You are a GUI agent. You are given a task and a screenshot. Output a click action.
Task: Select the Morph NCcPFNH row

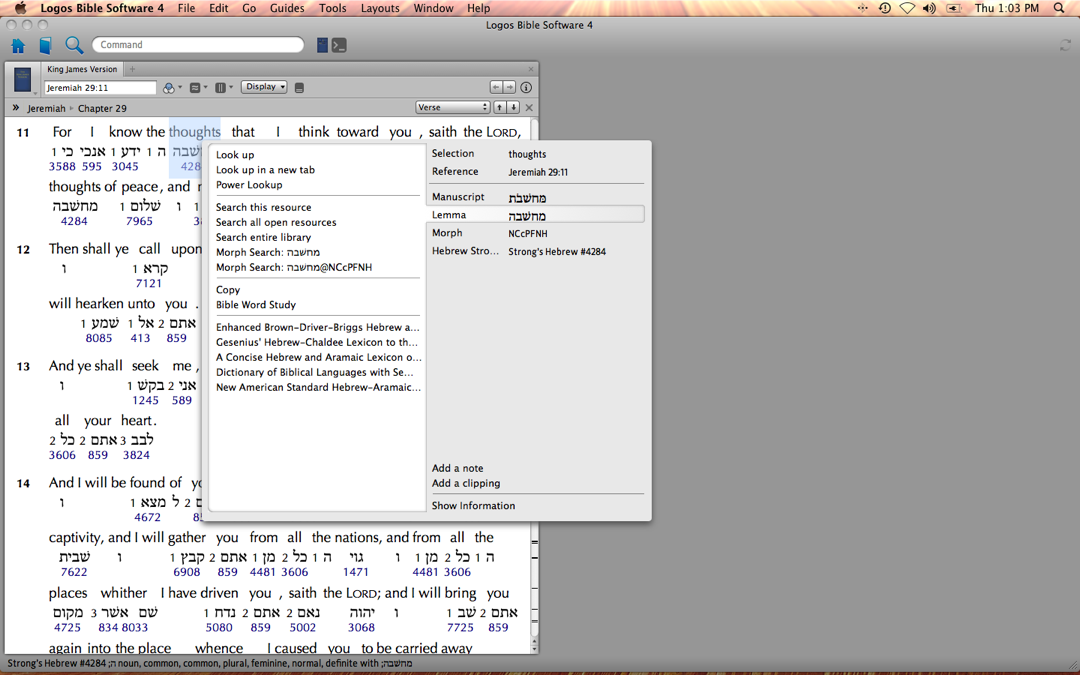(537, 233)
